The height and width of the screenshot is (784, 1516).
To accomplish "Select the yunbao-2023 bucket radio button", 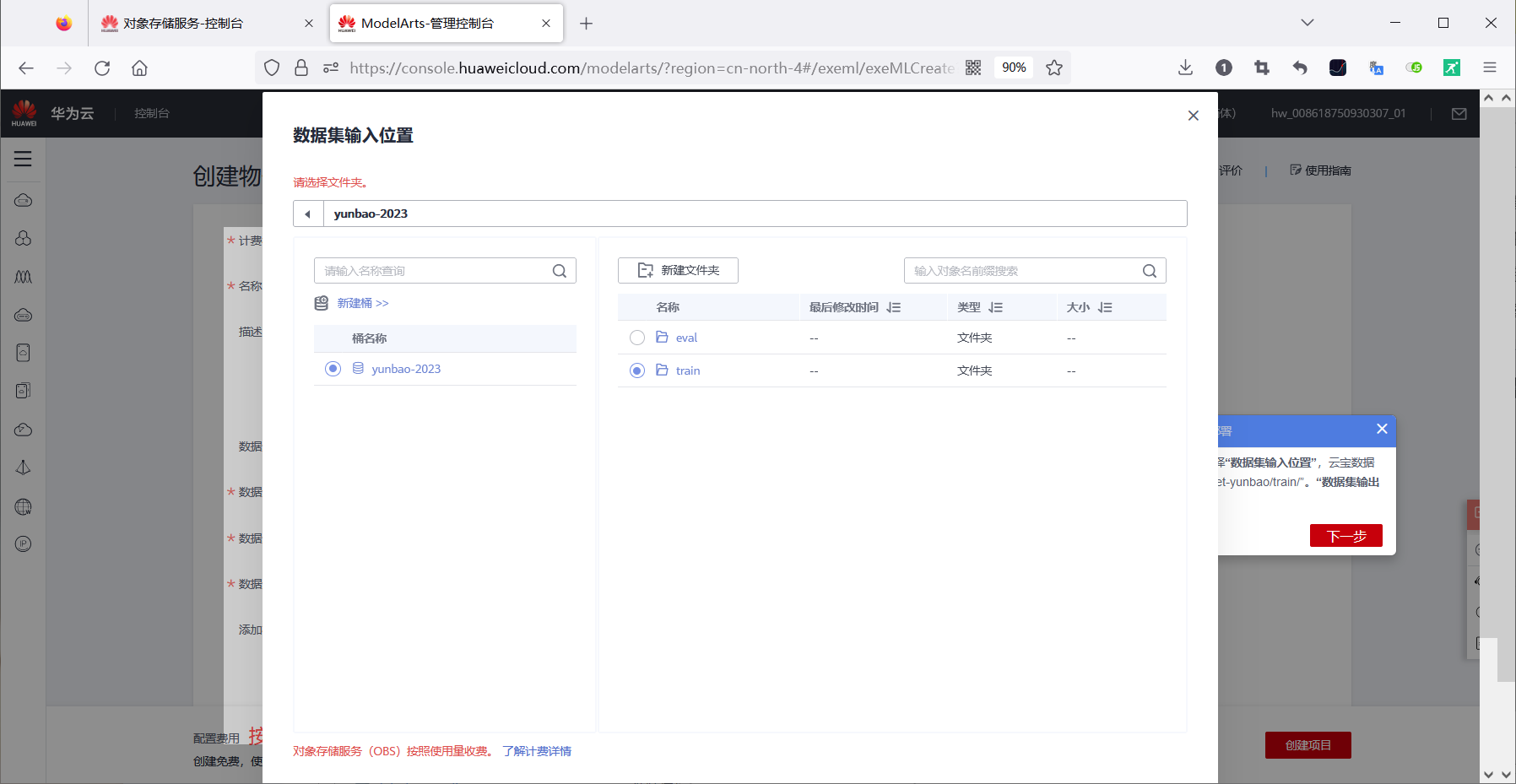I will click(332, 369).
